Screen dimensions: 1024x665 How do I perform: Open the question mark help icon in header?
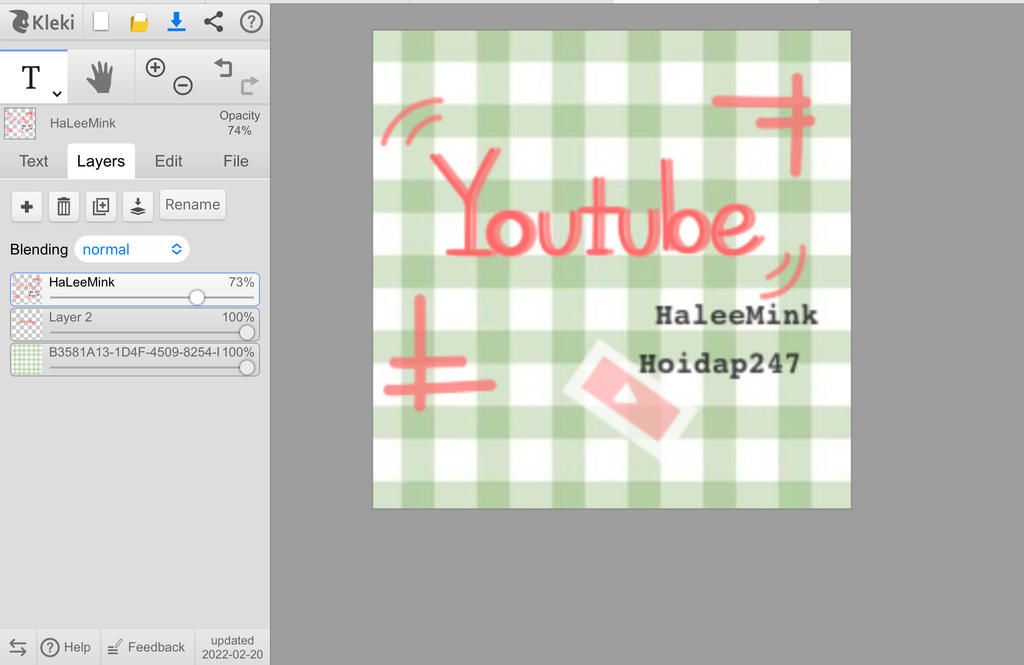click(251, 22)
